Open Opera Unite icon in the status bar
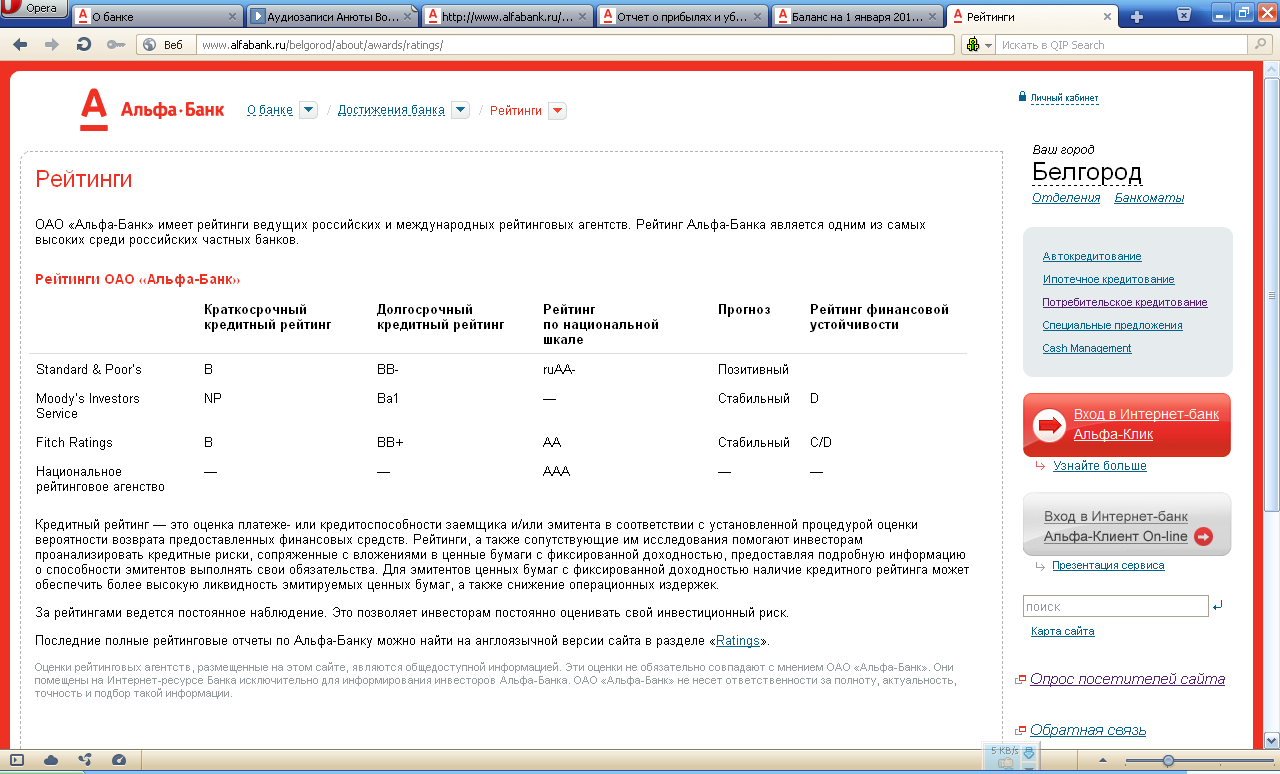The height and width of the screenshot is (774, 1280). [x=85, y=760]
